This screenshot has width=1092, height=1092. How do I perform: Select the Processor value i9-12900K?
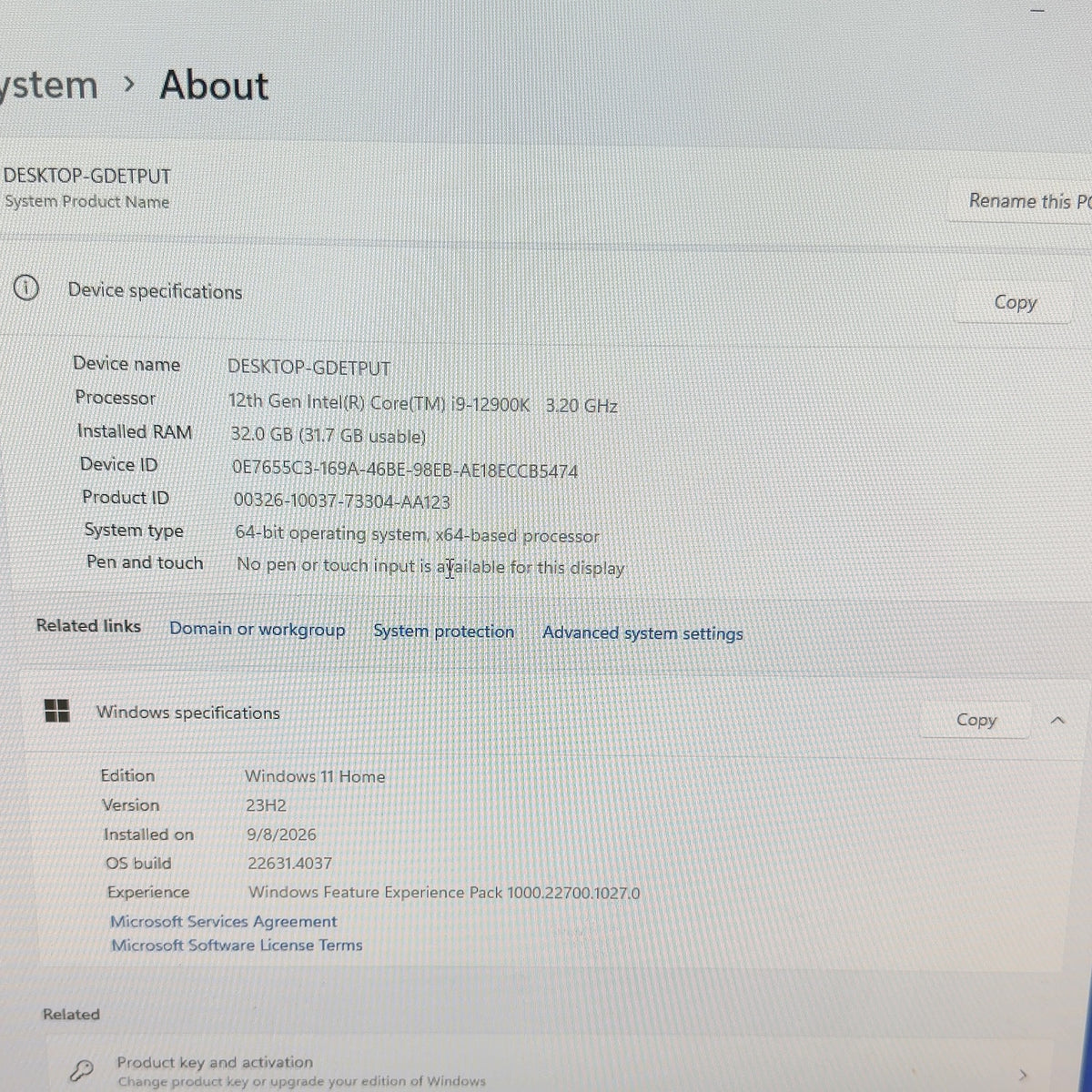pos(423,404)
